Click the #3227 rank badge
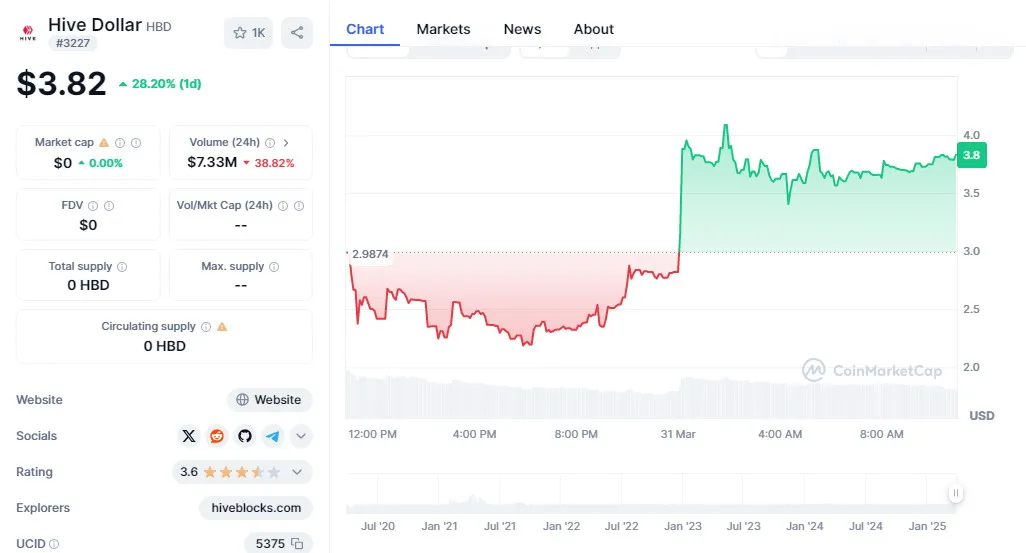Image resolution: width=1026 pixels, height=553 pixels. click(73, 43)
